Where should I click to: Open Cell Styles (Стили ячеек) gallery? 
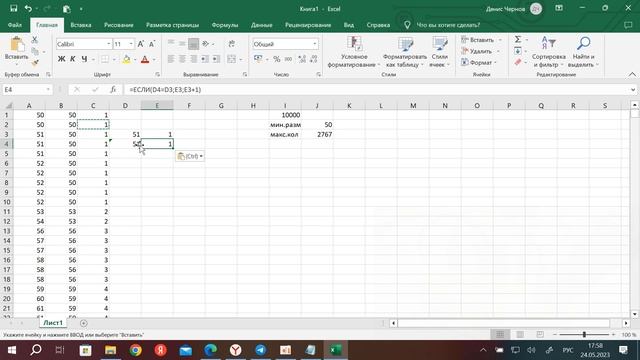pos(440,52)
